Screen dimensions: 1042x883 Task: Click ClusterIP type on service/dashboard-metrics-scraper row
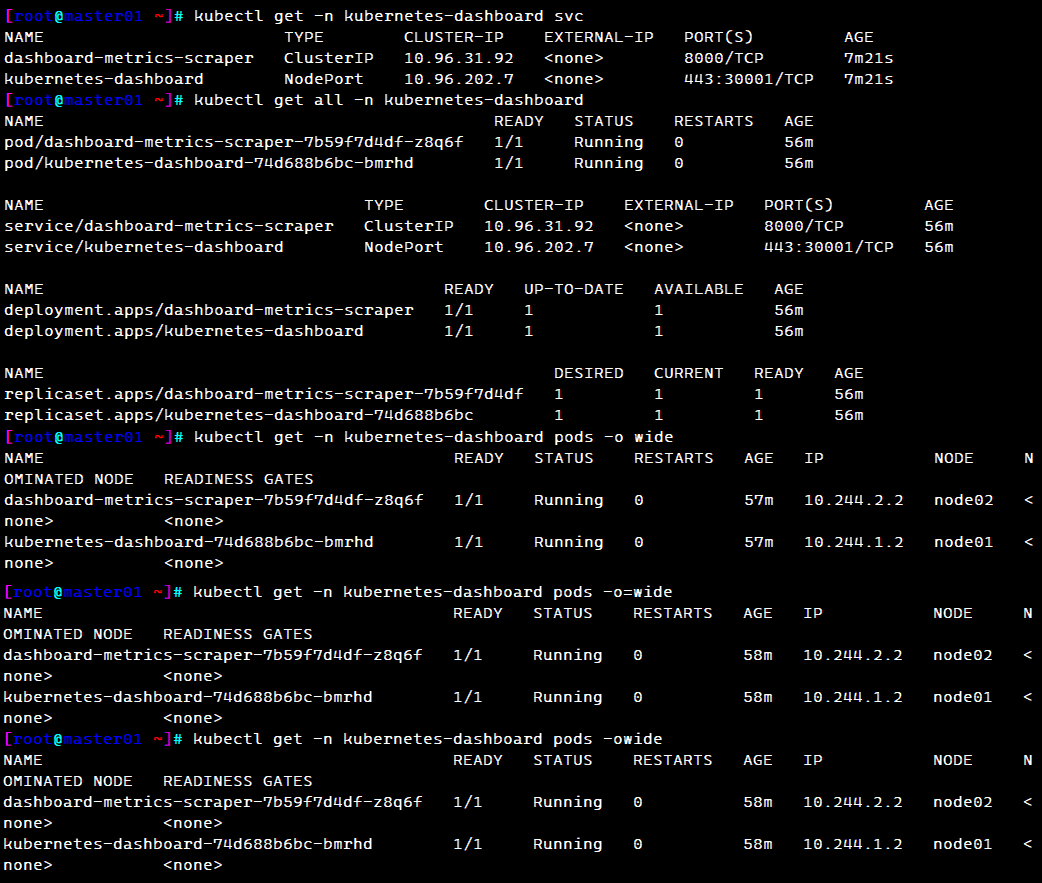pos(409,226)
